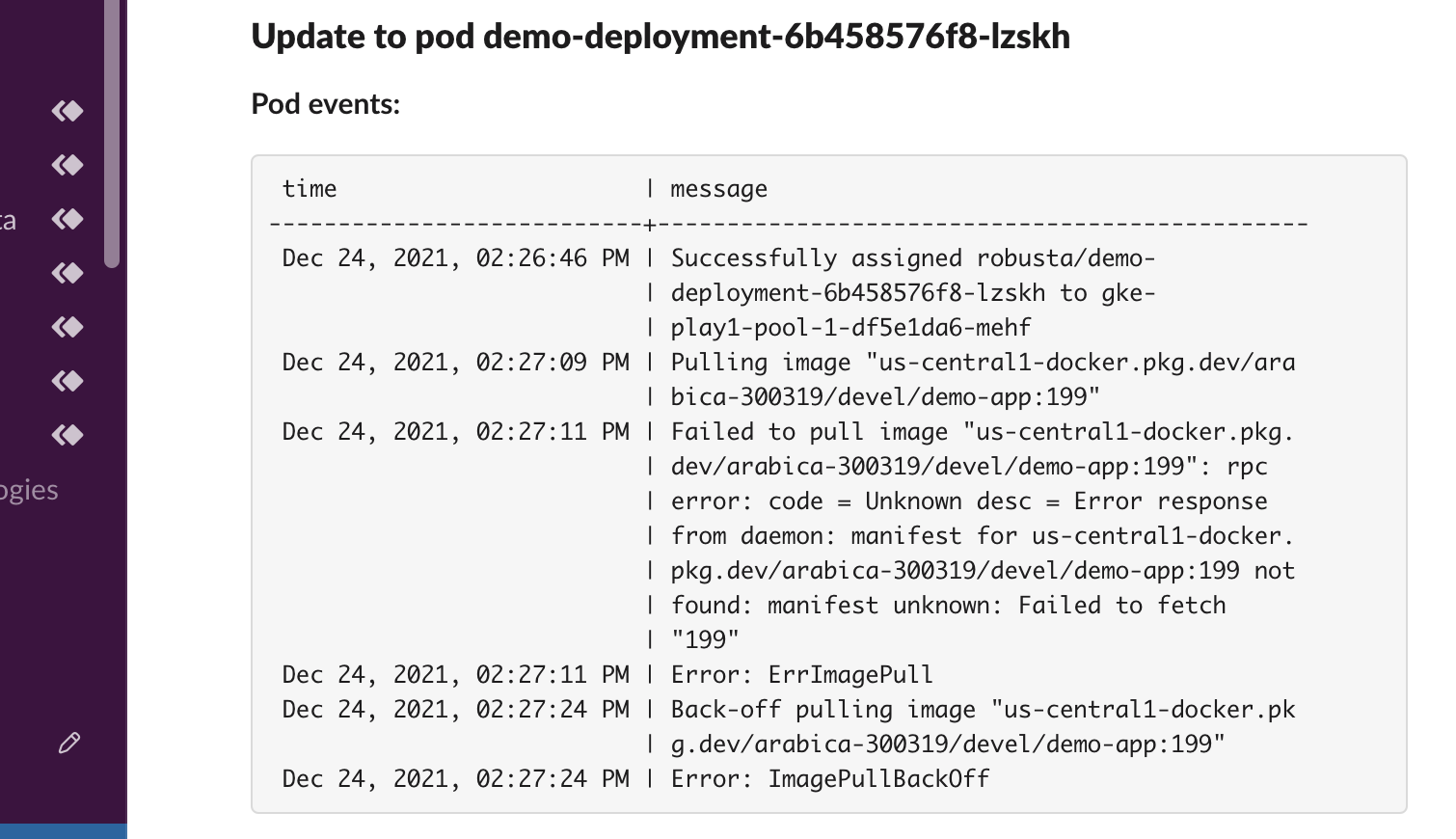Click the blue bar at the sidebar bottom
Screen dimensions: 1456x839
coord(64,830)
